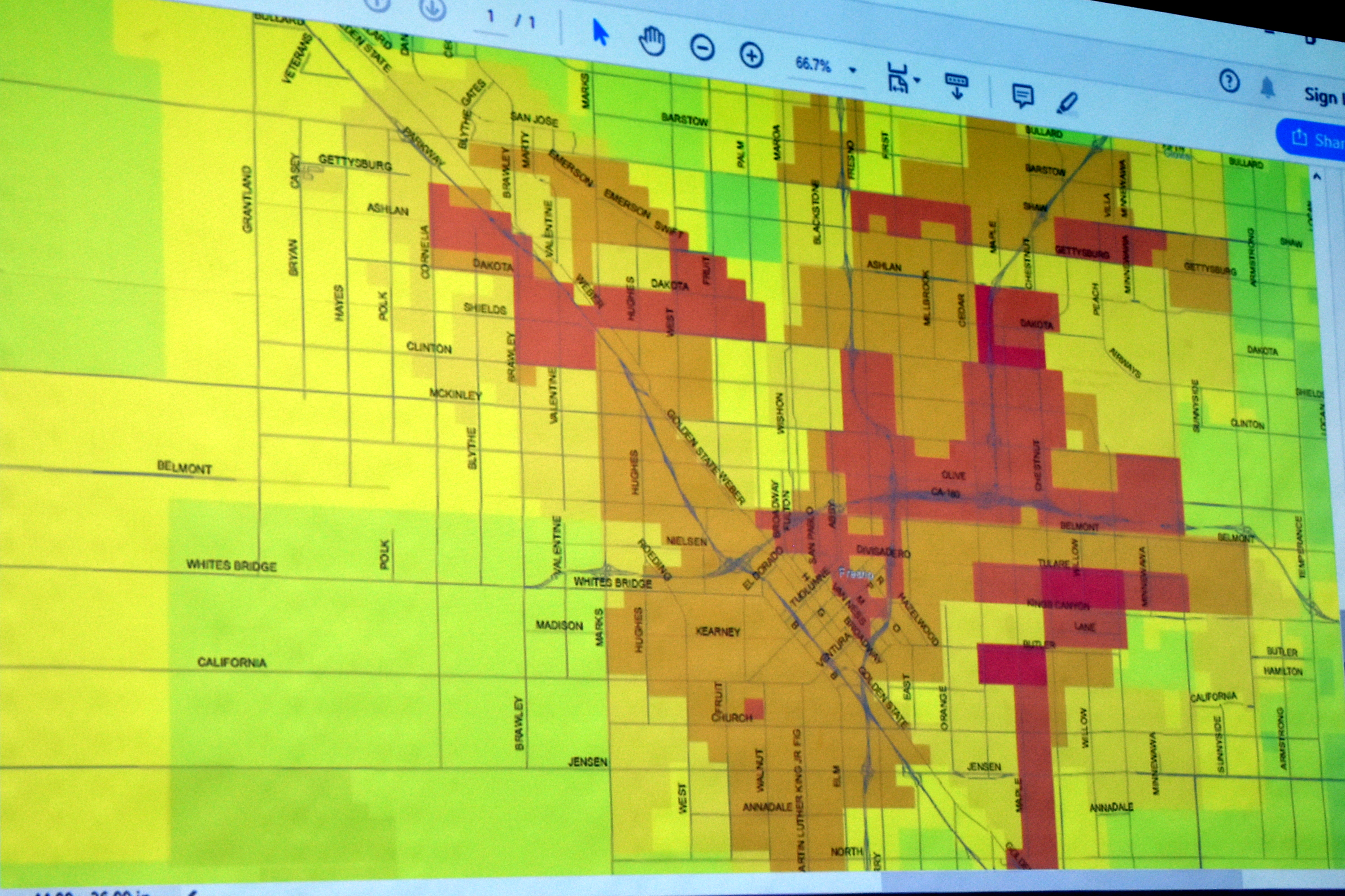The image size is (1345, 896).
Task: Select the highlighter pen tool
Action: pos(1067,103)
